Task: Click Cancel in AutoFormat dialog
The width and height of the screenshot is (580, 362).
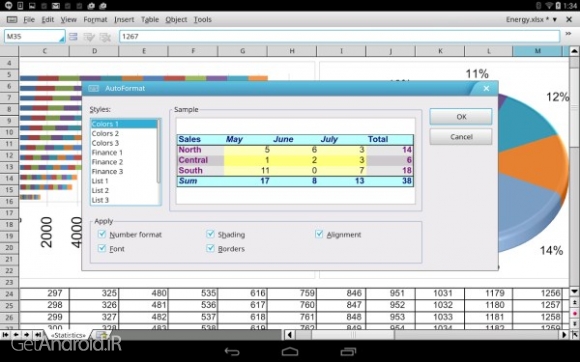Action: coord(461,137)
